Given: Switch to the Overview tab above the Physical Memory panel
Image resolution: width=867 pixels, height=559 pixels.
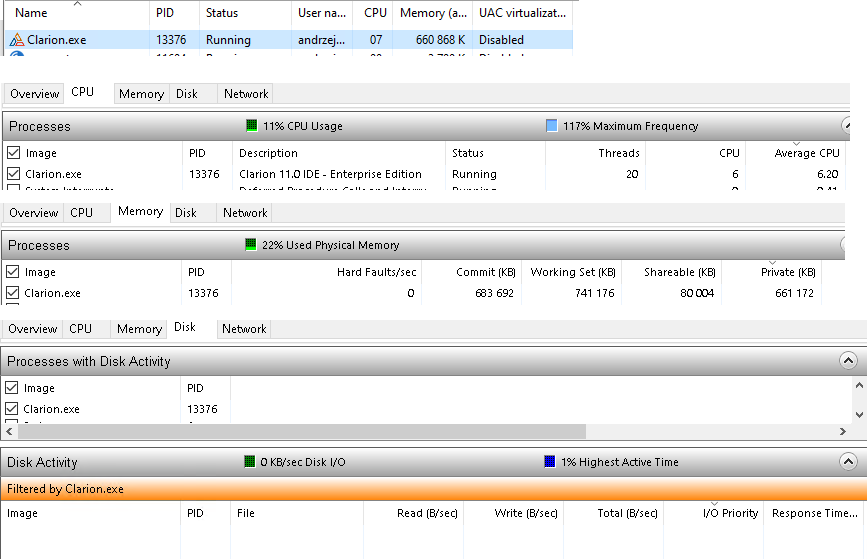Looking at the screenshot, I should point(34,213).
